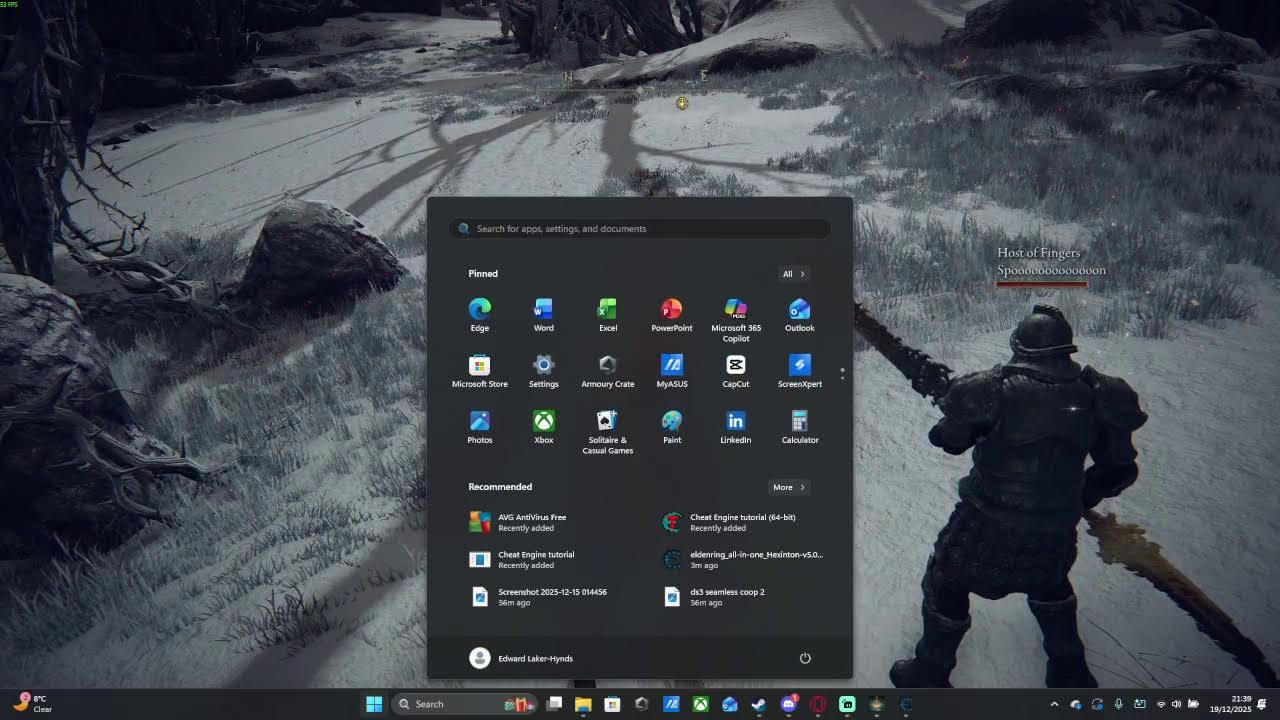Open Calculator pinned app
The height and width of the screenshot is (720, 1280).
pos(800,426)
